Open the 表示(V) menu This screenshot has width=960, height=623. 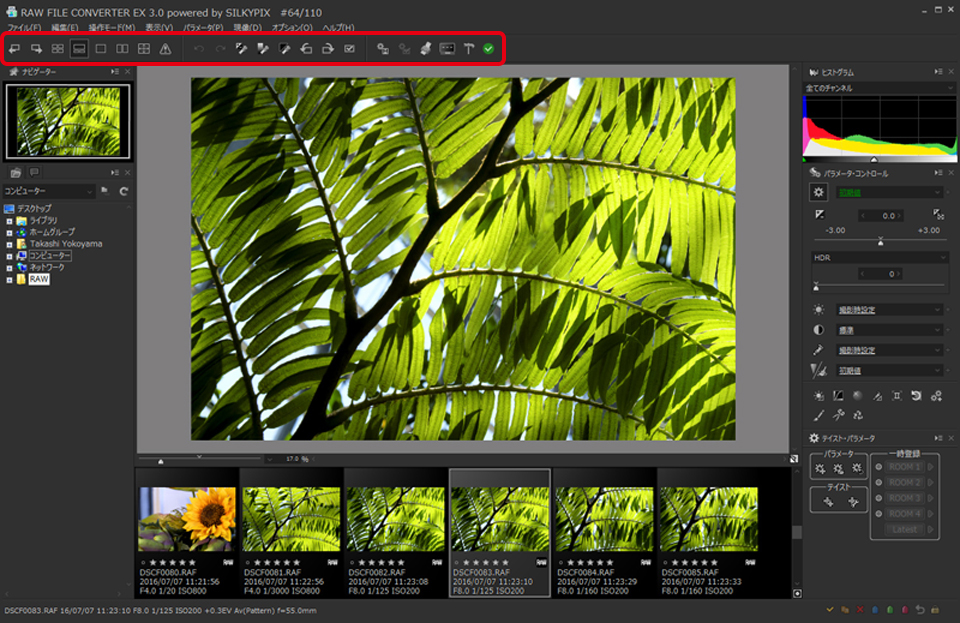(159, 28)
